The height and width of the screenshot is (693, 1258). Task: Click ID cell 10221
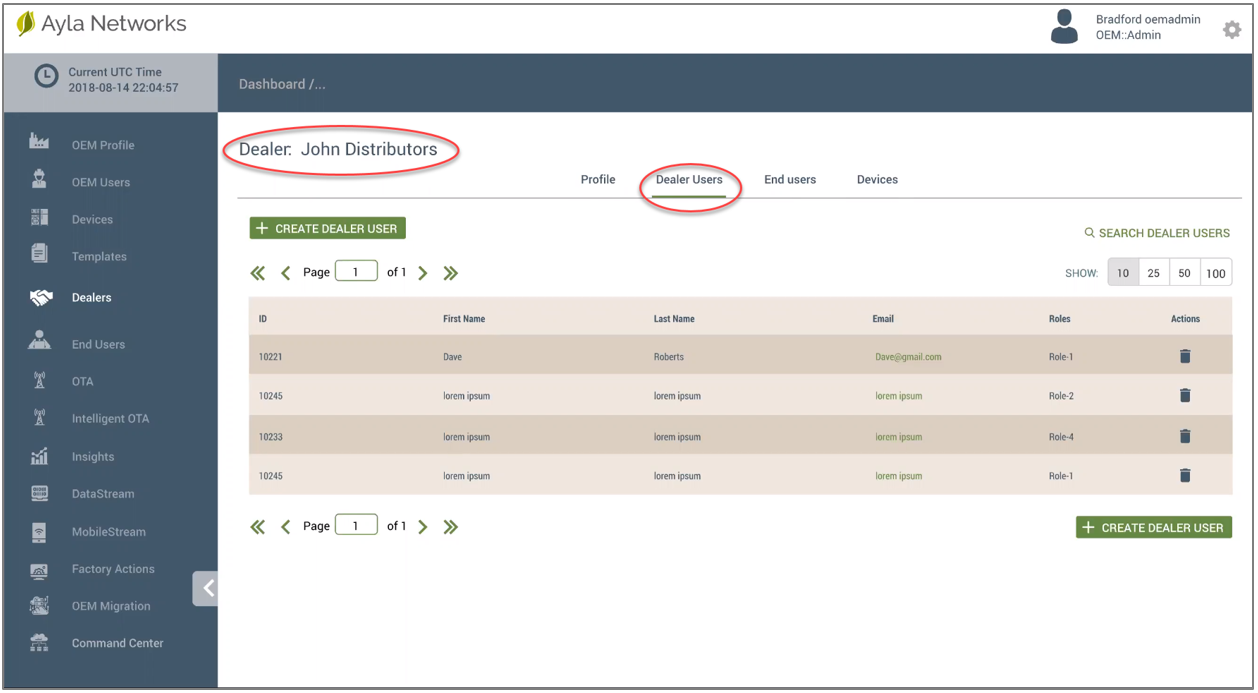pos(271,357)
